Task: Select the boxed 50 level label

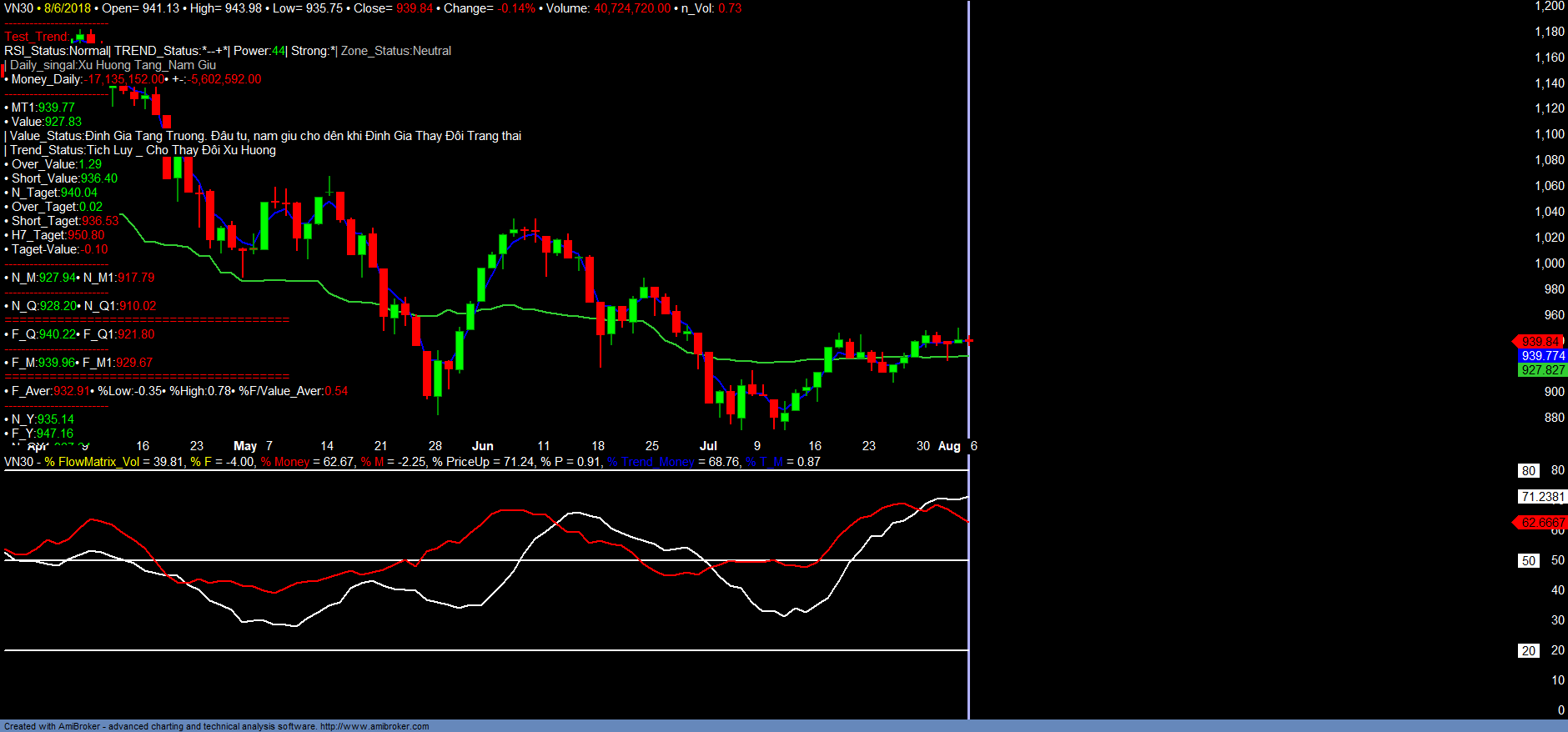Action: [x=1528, y=561]
